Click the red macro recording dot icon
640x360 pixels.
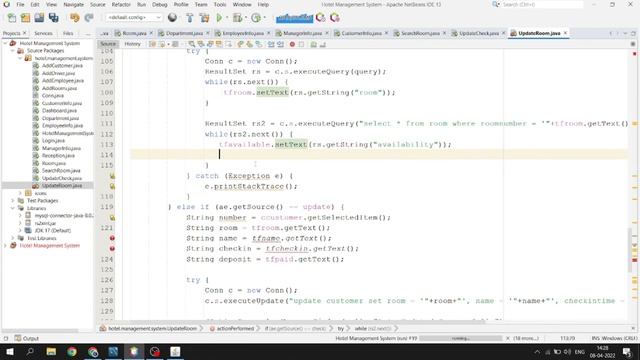coord(292,44)
